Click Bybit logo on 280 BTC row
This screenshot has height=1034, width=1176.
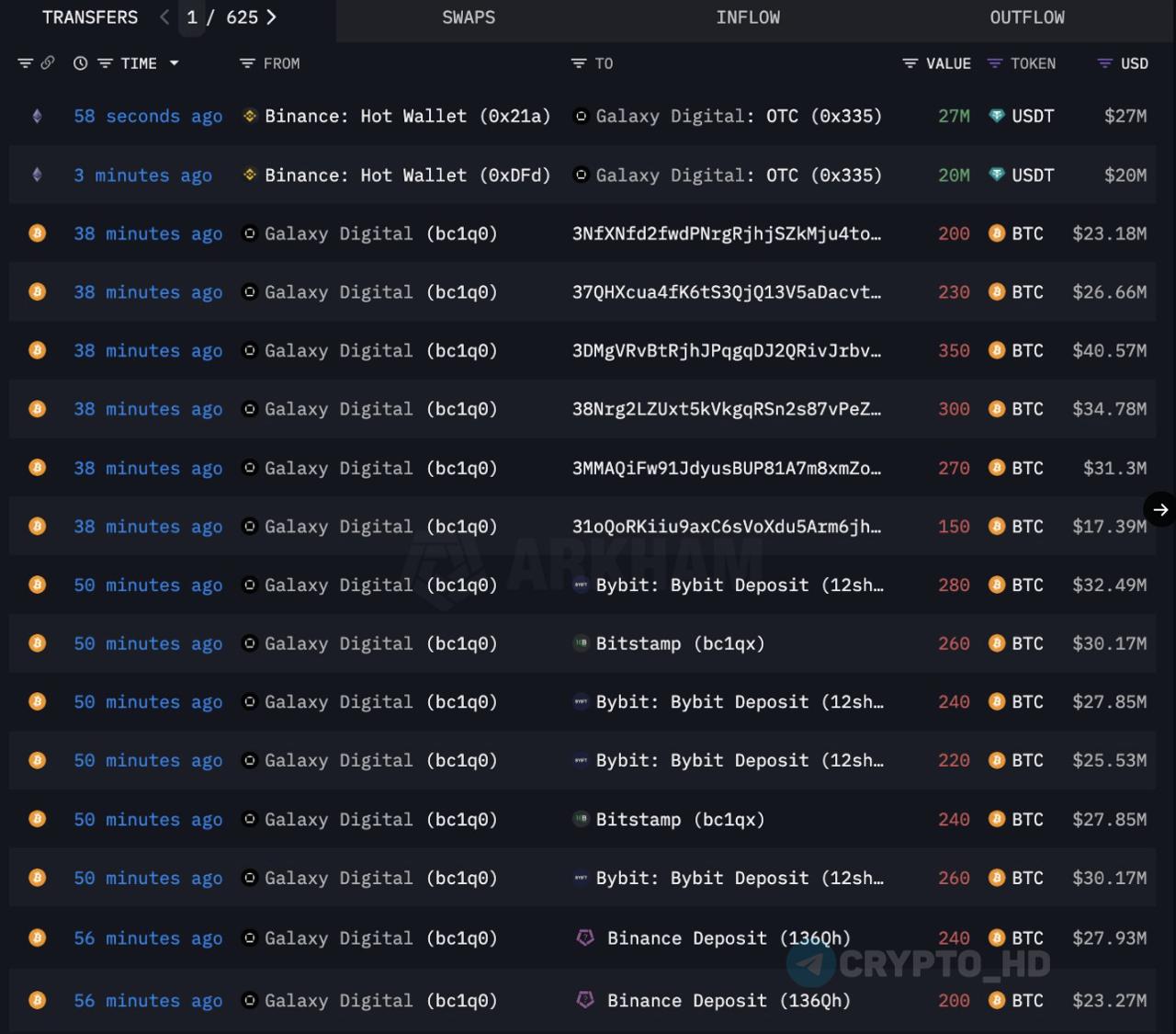click(581, 585)
